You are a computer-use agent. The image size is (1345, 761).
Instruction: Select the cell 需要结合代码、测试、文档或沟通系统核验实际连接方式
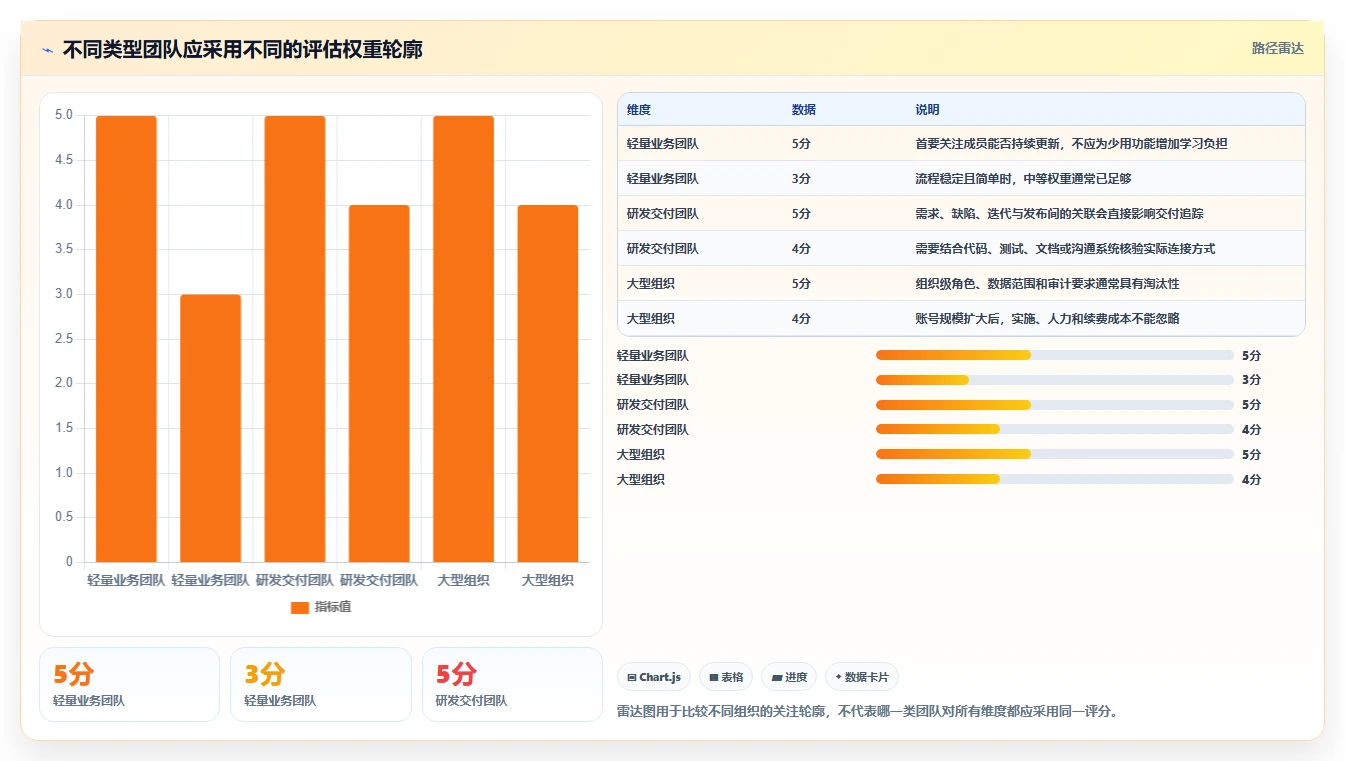(1065, 249)
